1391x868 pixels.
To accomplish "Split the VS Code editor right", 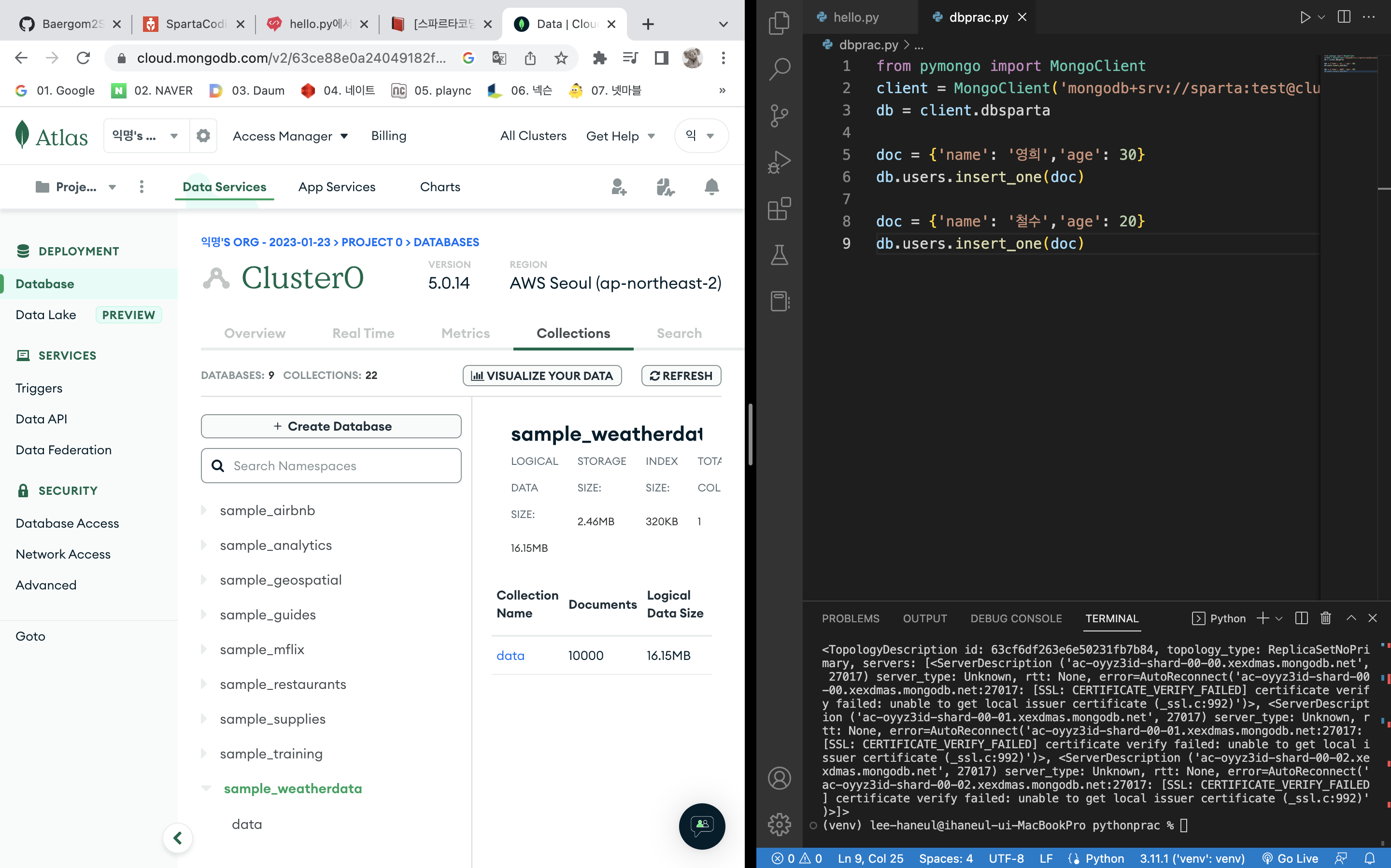I will tap(1344, 17).
